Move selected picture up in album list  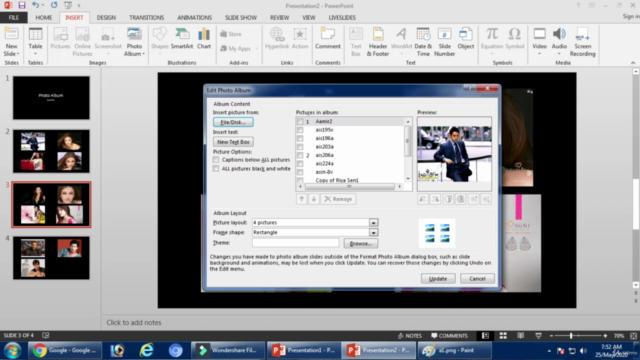coord(302,199)
